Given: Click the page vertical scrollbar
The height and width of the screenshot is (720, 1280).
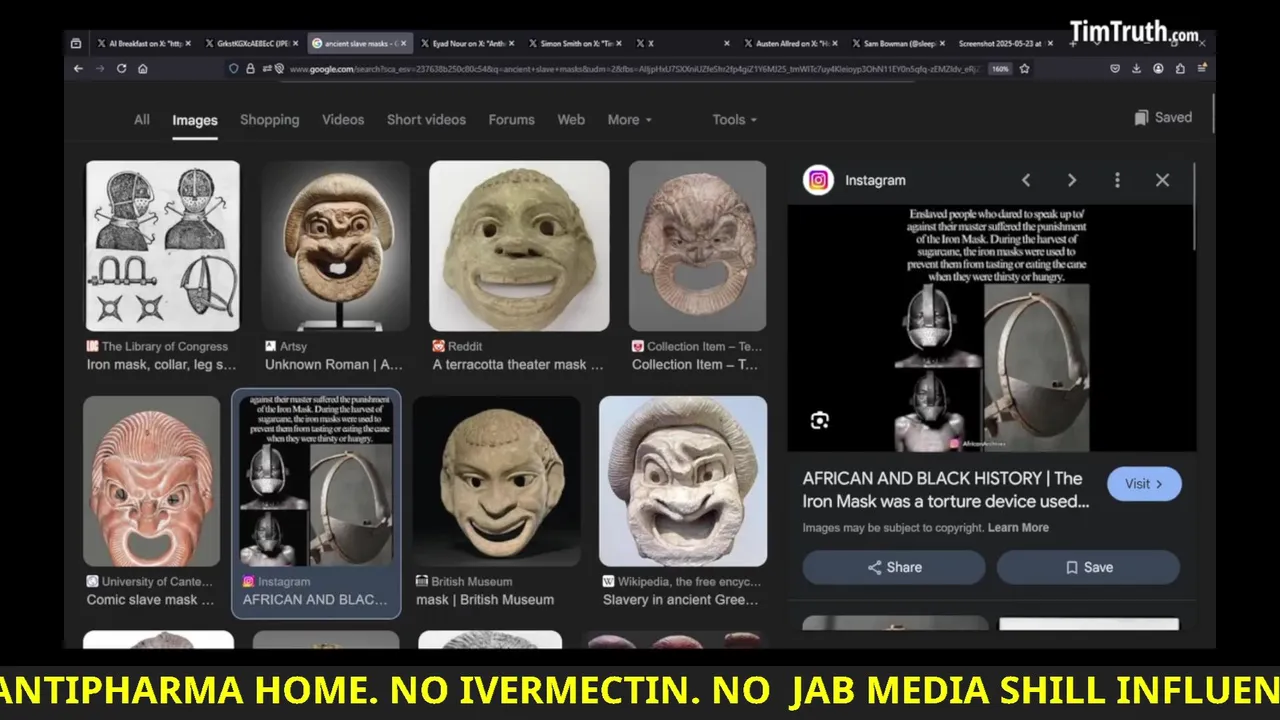Looking at the screenshot, I should click(x=1212, y=113).
